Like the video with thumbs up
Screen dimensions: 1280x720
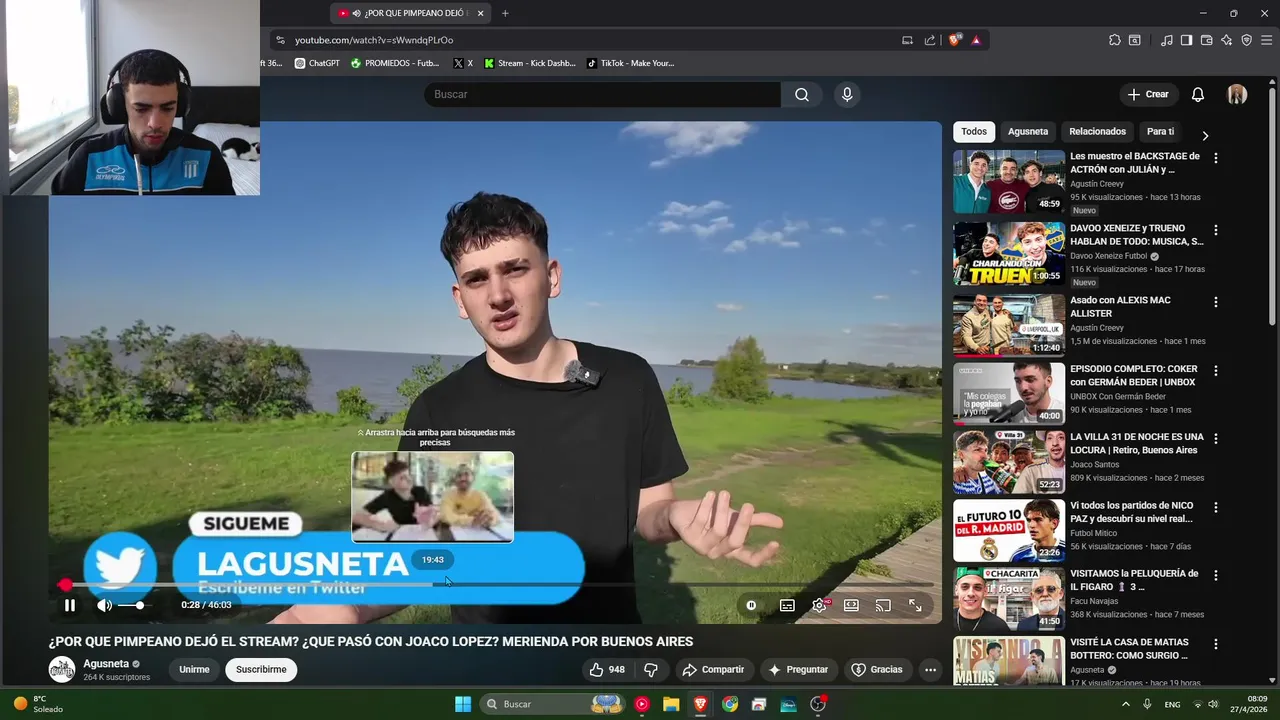pos(607,670)
